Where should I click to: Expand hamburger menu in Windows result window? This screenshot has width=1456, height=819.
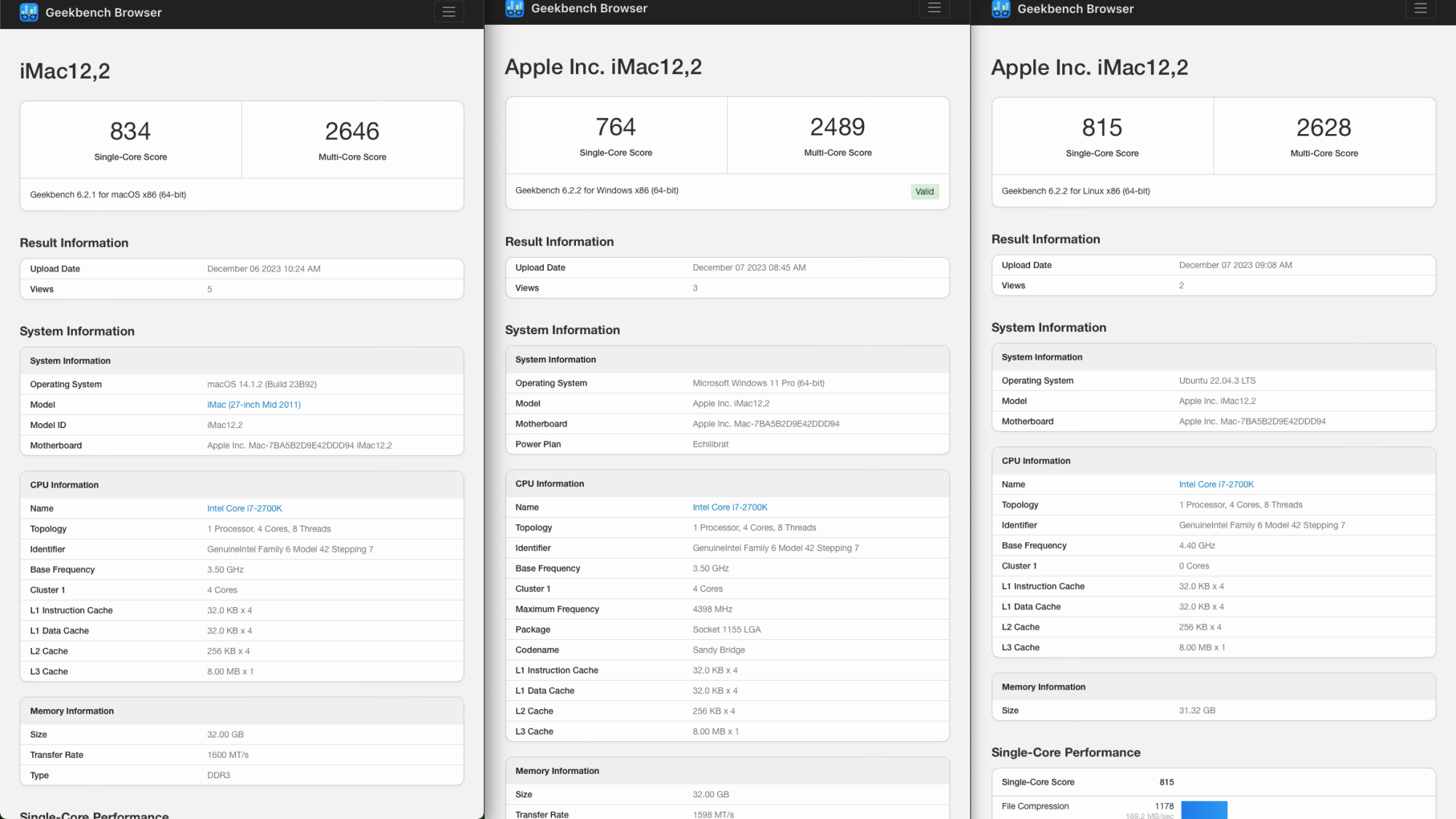click(934, 8)
